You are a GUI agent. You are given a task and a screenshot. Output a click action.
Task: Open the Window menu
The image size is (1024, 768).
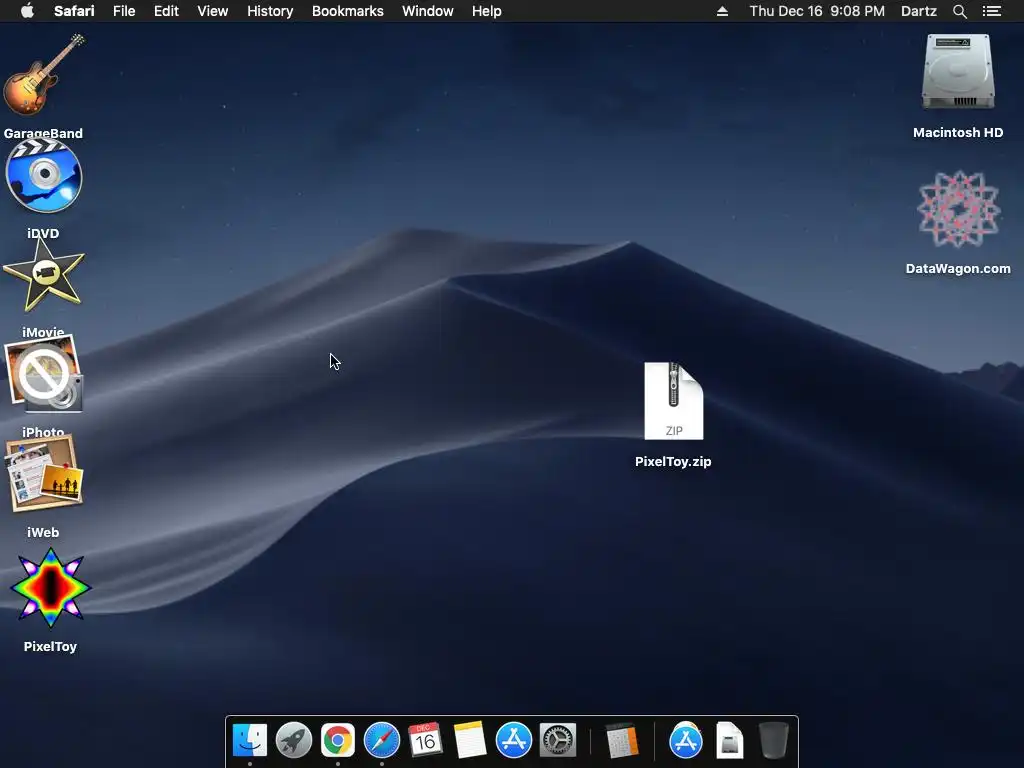[x=428, y=11]
